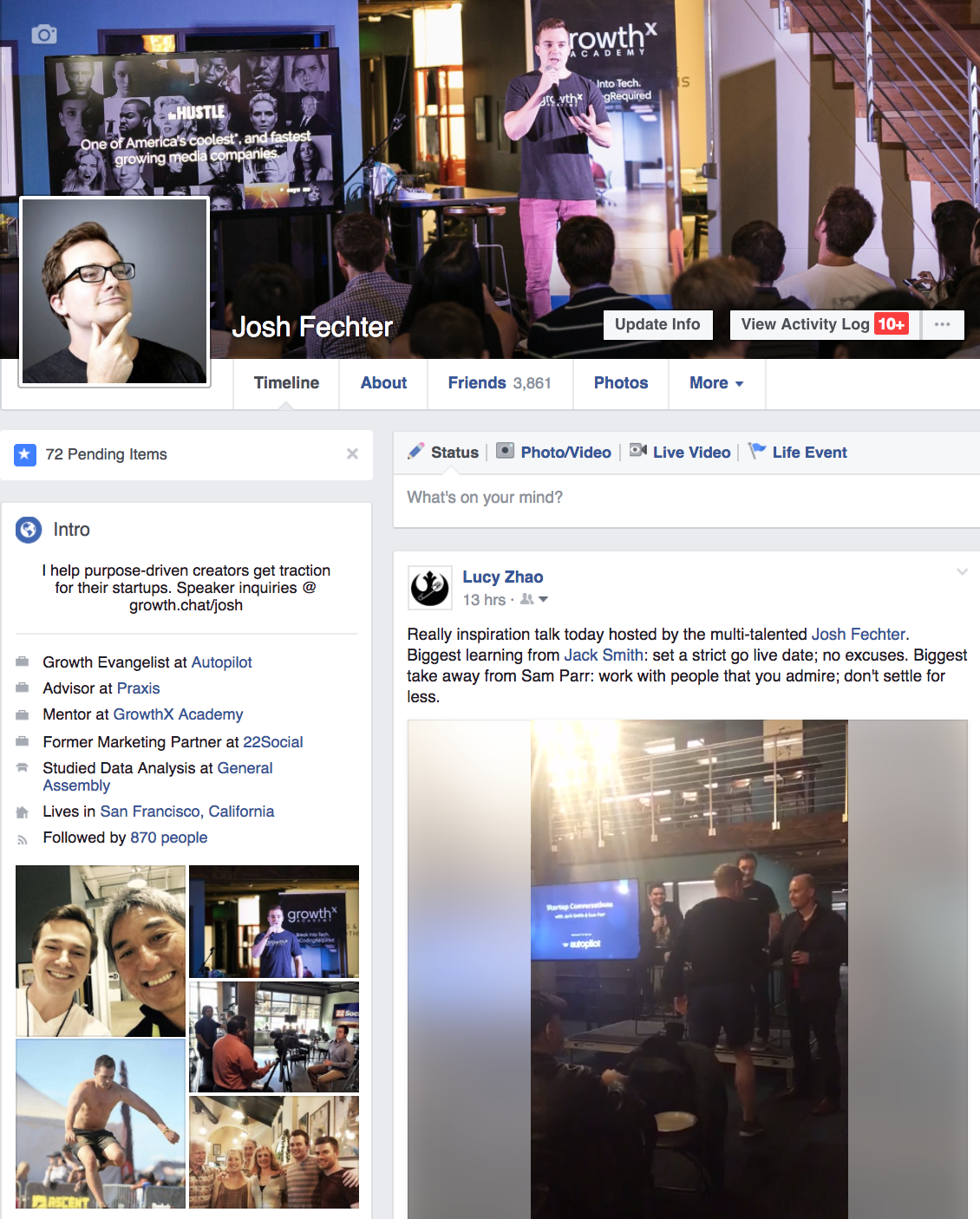The image size is (980, 1219).
Task: Dismiss the 72 Pending Items notice
Action: coord(352,453)
